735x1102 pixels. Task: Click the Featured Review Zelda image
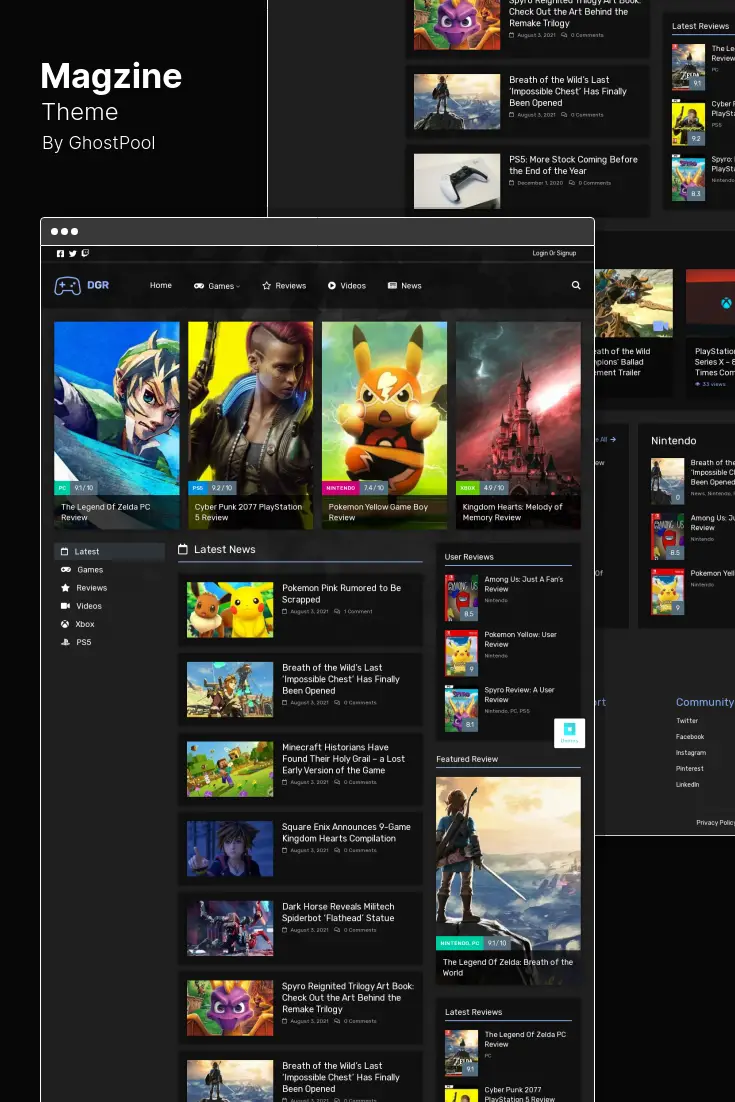(x=509, y=864)
